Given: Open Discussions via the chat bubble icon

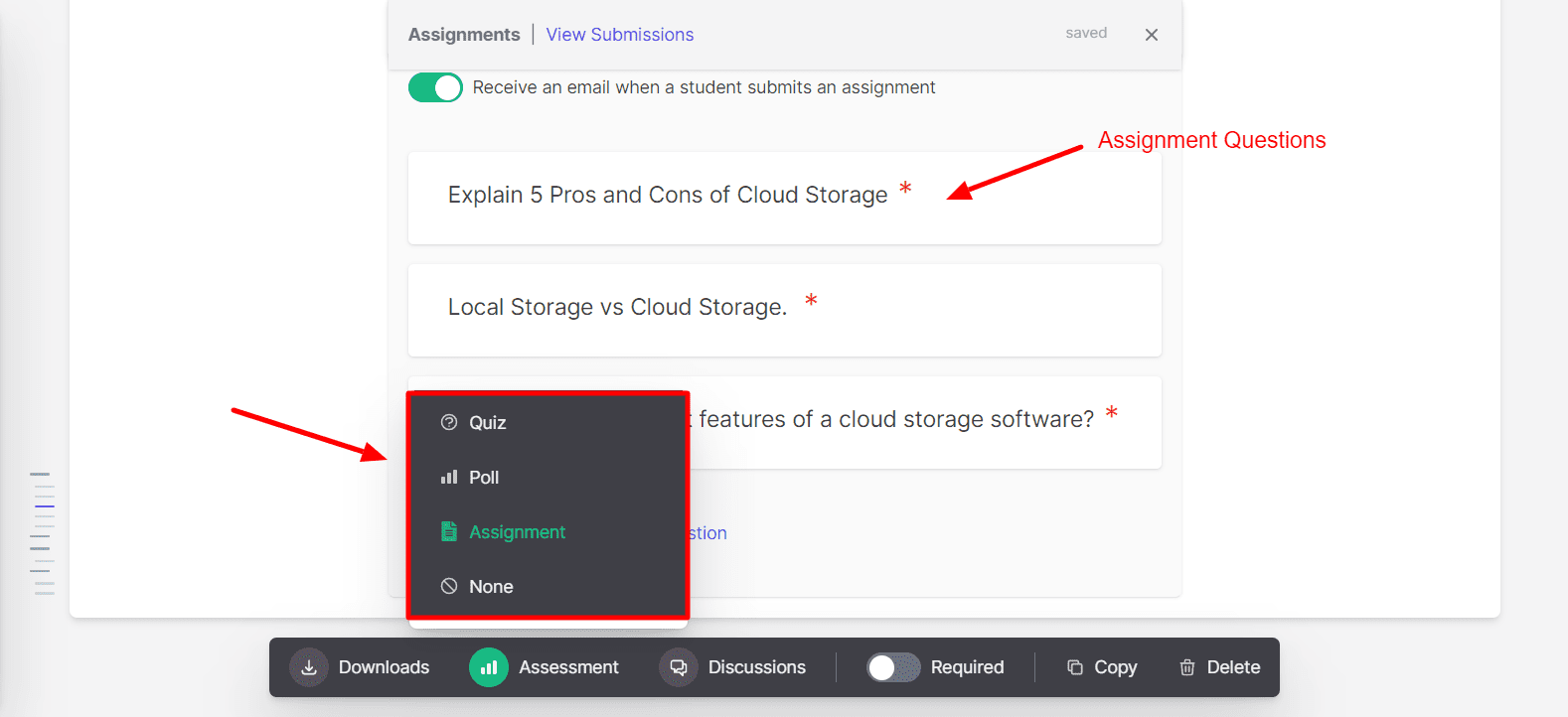Looking at the screenshot, I should coord(679,667).
